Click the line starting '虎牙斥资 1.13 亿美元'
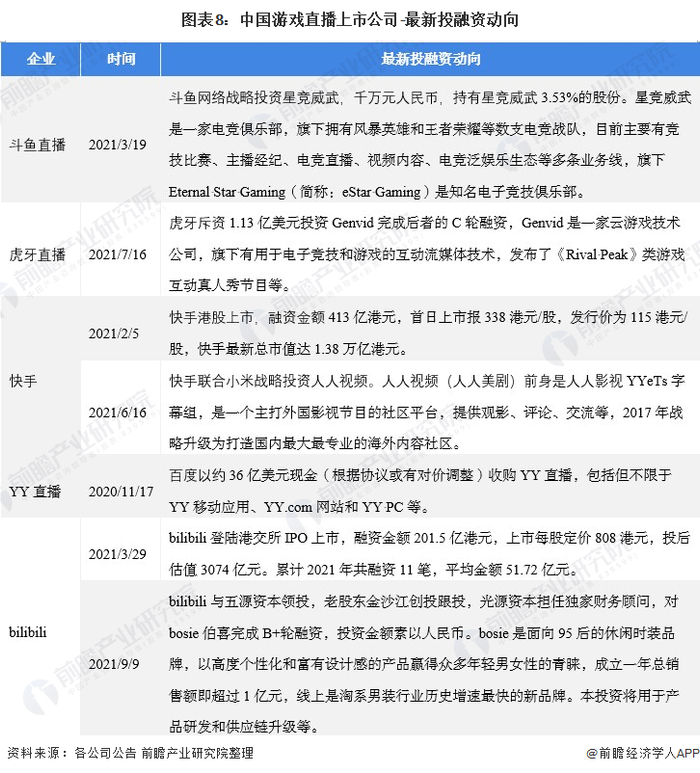 coord(424,223)
